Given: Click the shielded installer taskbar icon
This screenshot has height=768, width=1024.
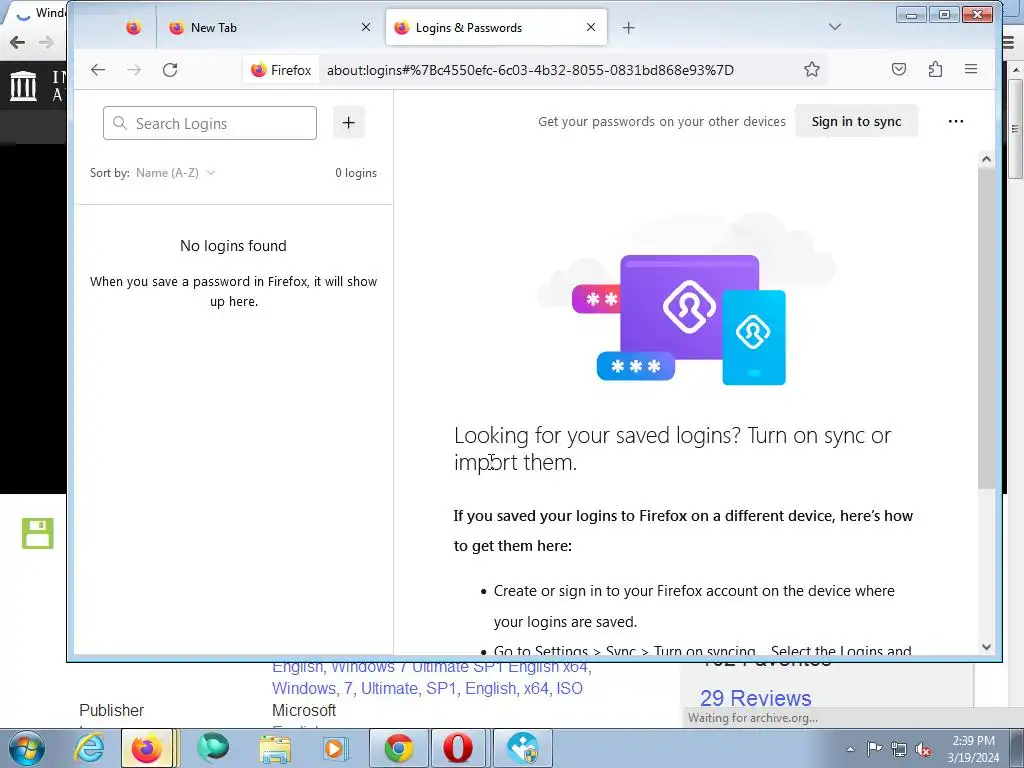Looking at the screenshot, I should 522,748.
